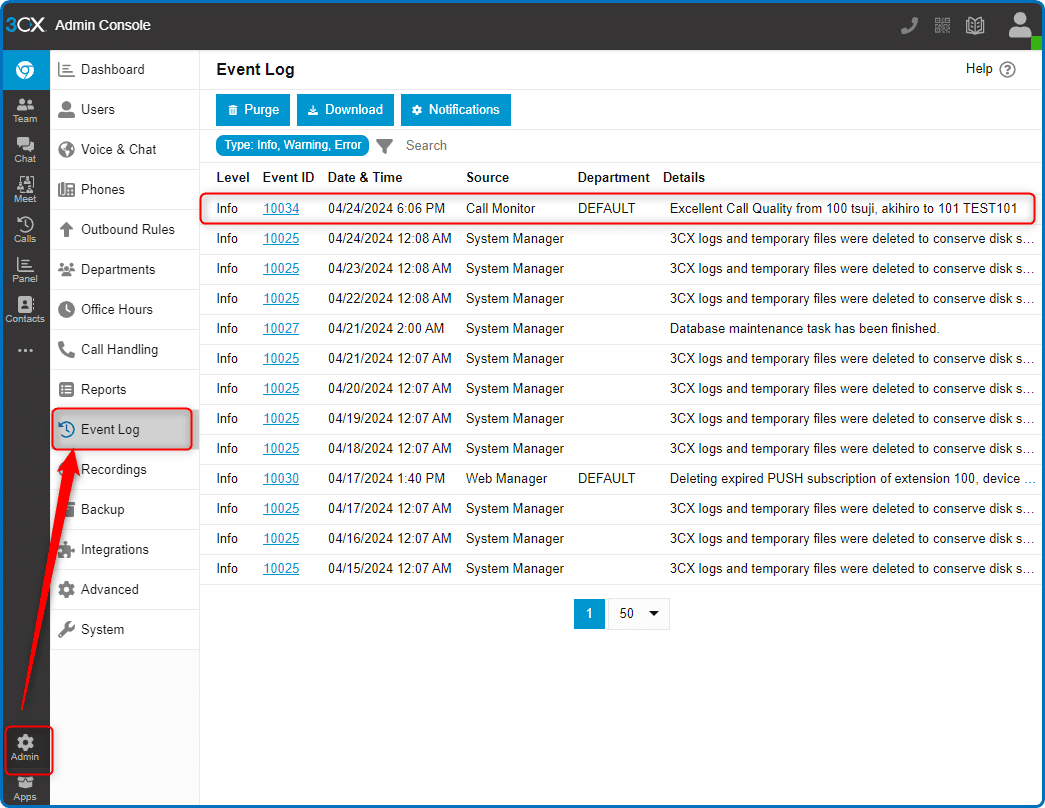Click the 'Call Monitor' source cell
Image resolution: width=1045 pixels, height=808 pixels.
501,209
